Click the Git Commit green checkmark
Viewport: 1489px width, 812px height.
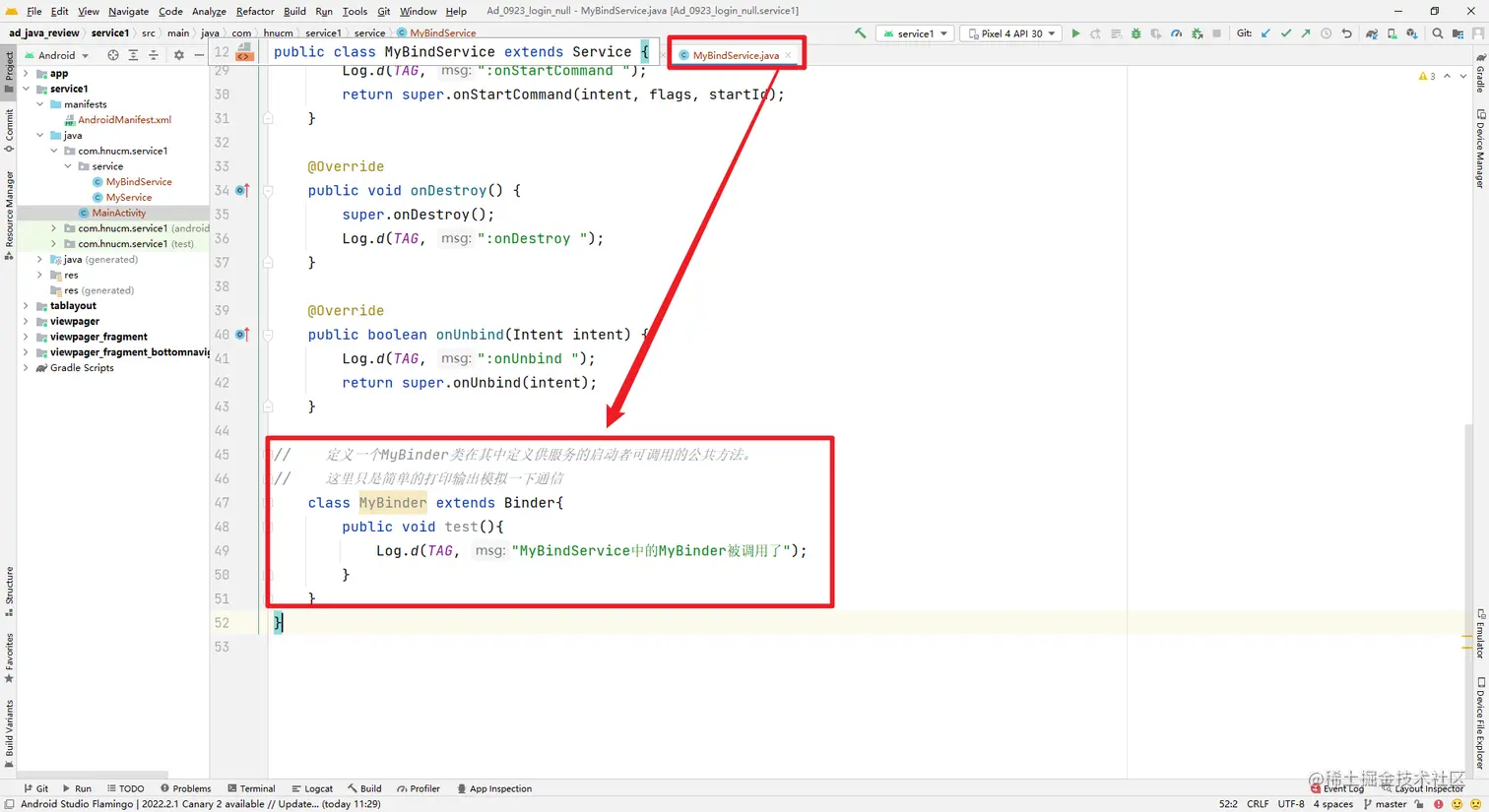tap(1286, 33)
